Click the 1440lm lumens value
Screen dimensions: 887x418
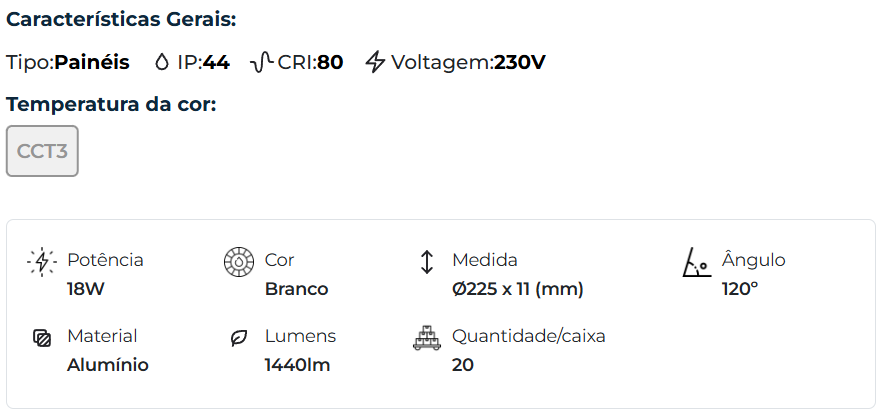coord(297,365)
